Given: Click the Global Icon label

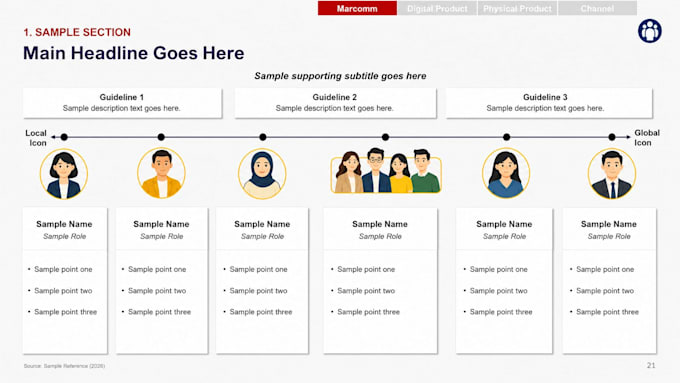Looking at the screenshot, I should (647, 137).
